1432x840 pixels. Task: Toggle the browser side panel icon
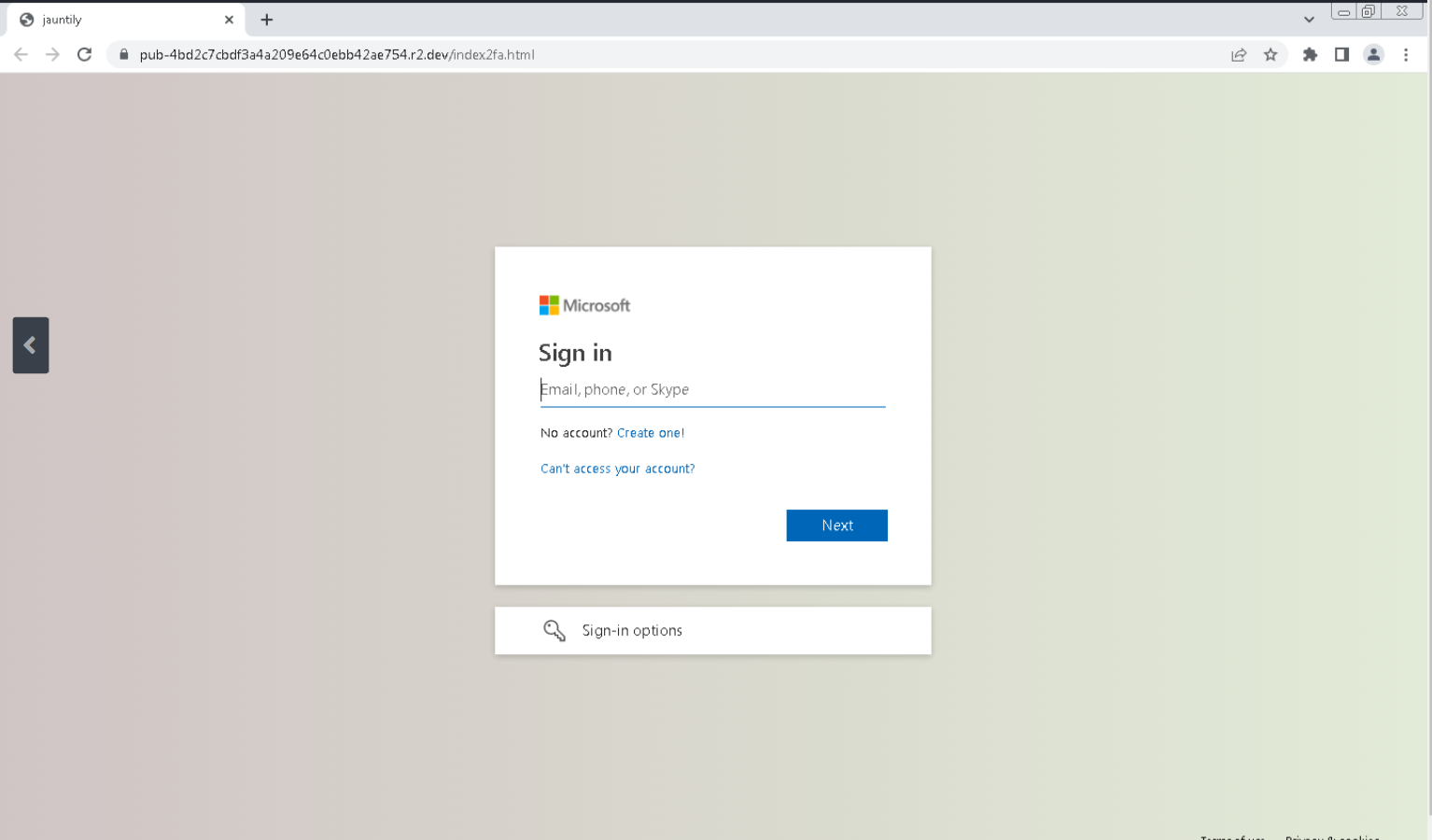coord(1341,54)
